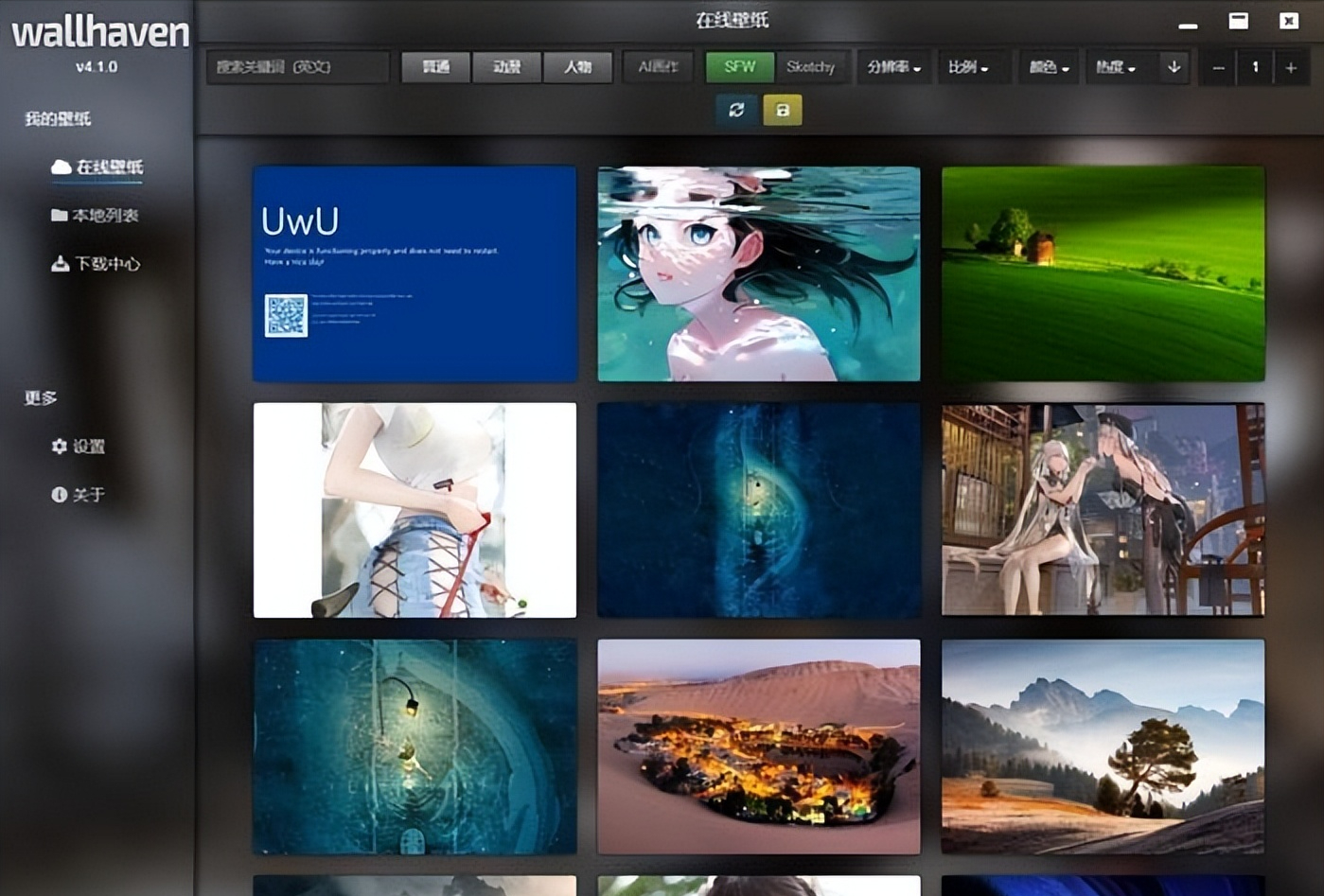Screen dimensions: 1324x896
Task: Toggle the 动漫 category filter
Action: [x=507, y=67]
